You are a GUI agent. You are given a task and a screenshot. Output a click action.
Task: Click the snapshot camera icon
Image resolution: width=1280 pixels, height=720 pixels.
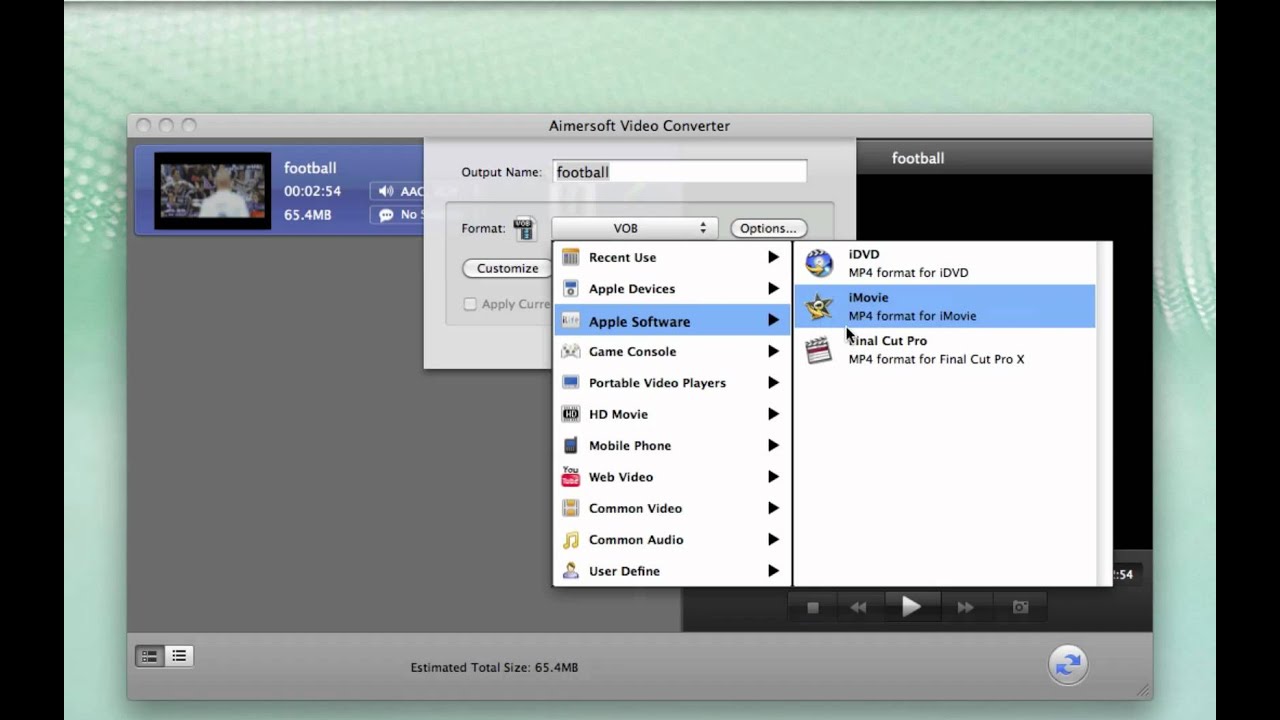(1020, 607)
